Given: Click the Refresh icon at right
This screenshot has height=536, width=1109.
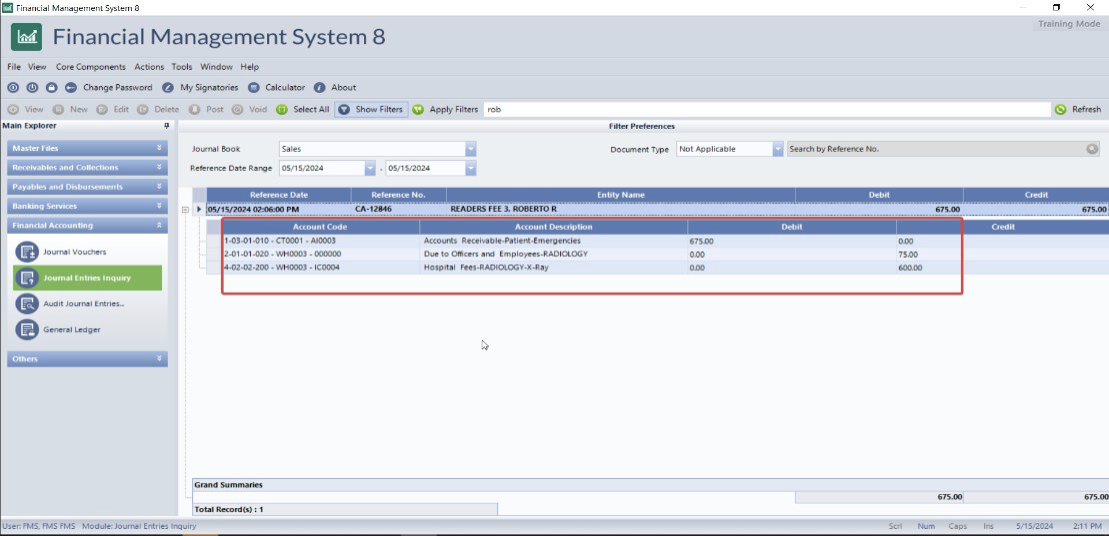Looking at the screenshot, I should click(1060, 110).
